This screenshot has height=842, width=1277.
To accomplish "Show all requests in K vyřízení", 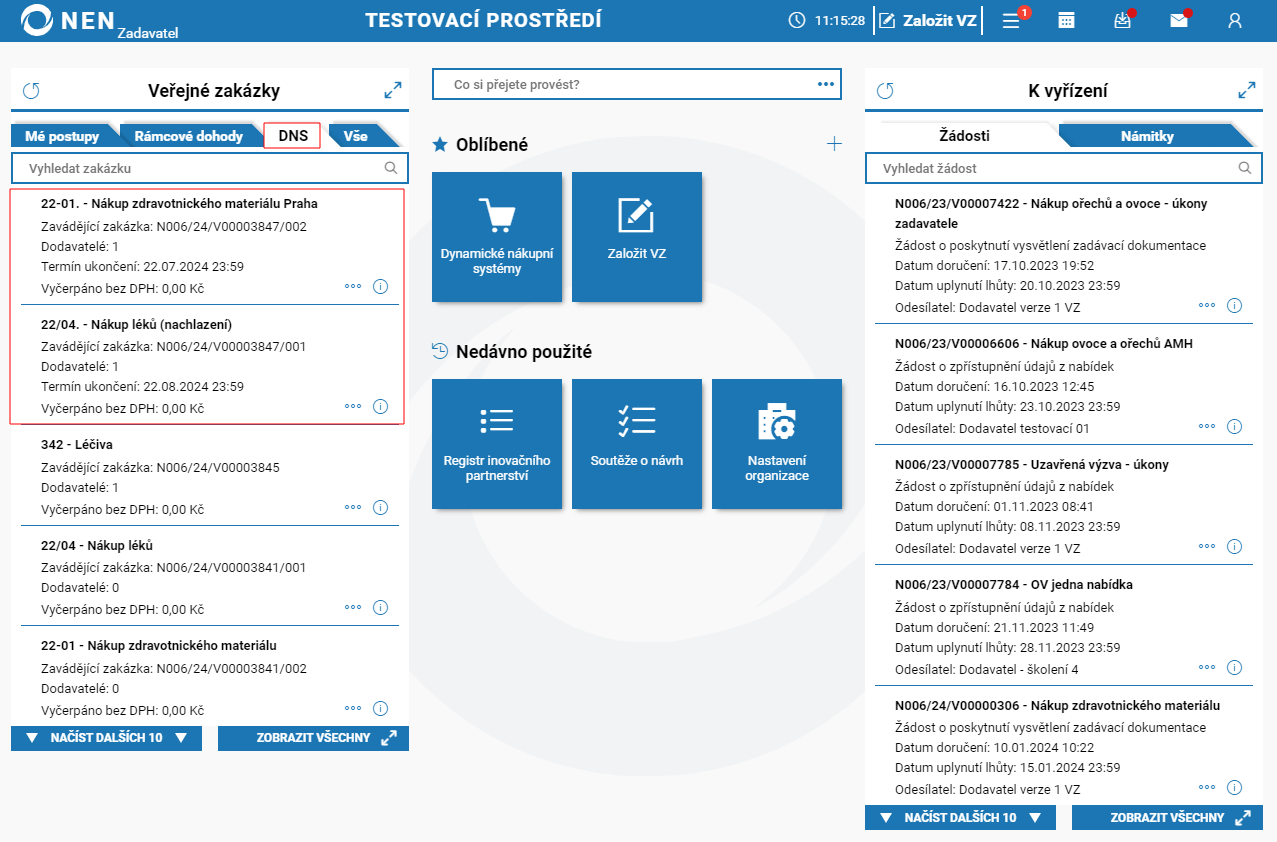I will (1167, 817).
